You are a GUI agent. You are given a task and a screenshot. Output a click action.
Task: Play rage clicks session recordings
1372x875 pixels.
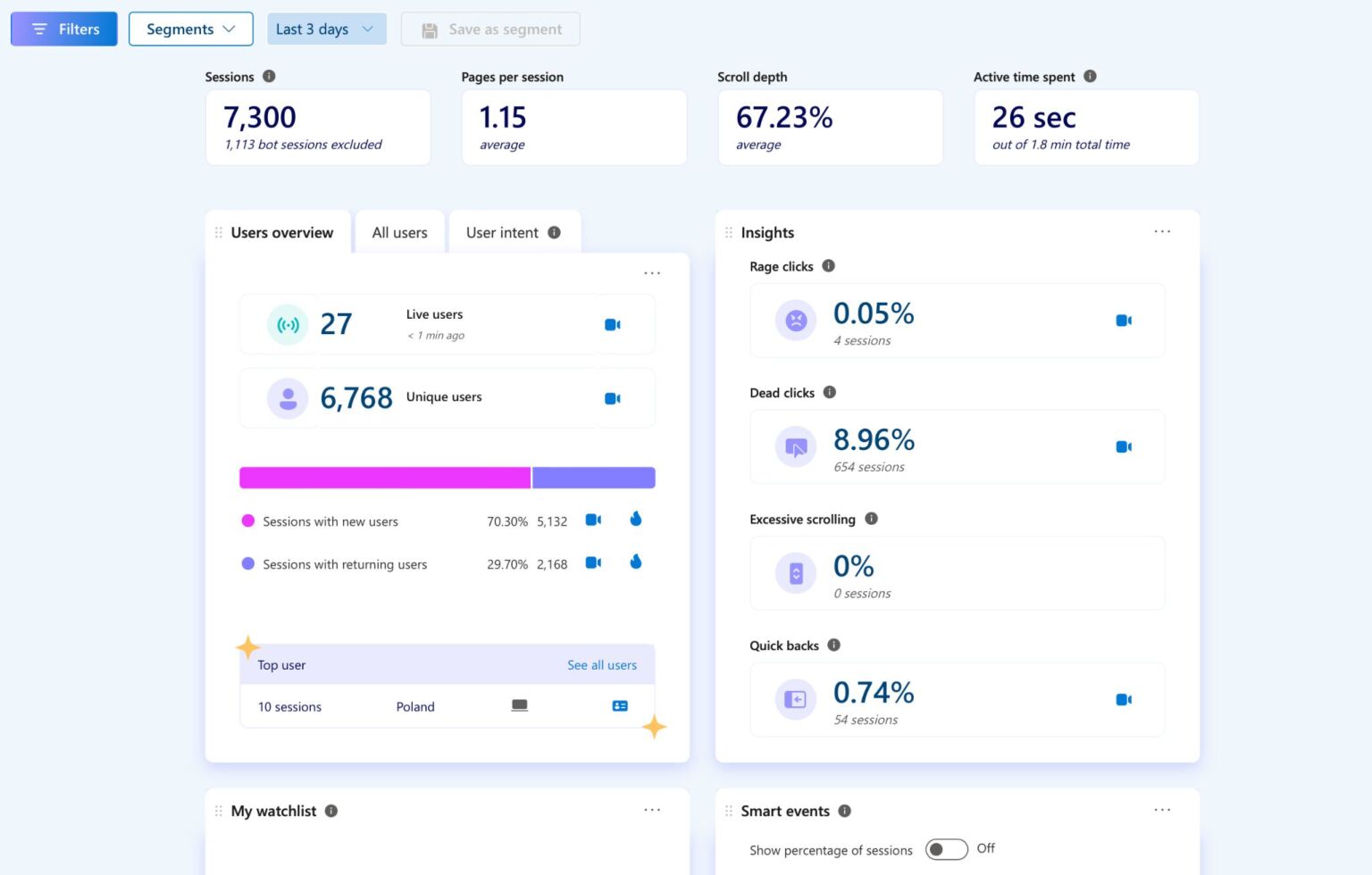tap(1124, 320)
